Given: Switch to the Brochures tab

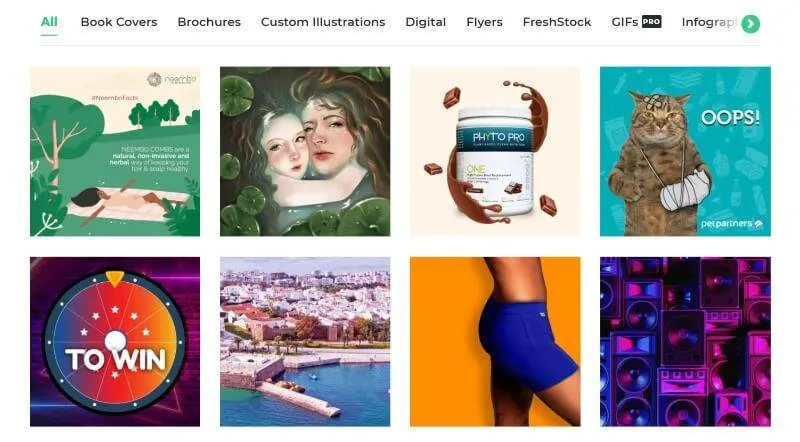Looking at the screenshot, I should point(209,22).
